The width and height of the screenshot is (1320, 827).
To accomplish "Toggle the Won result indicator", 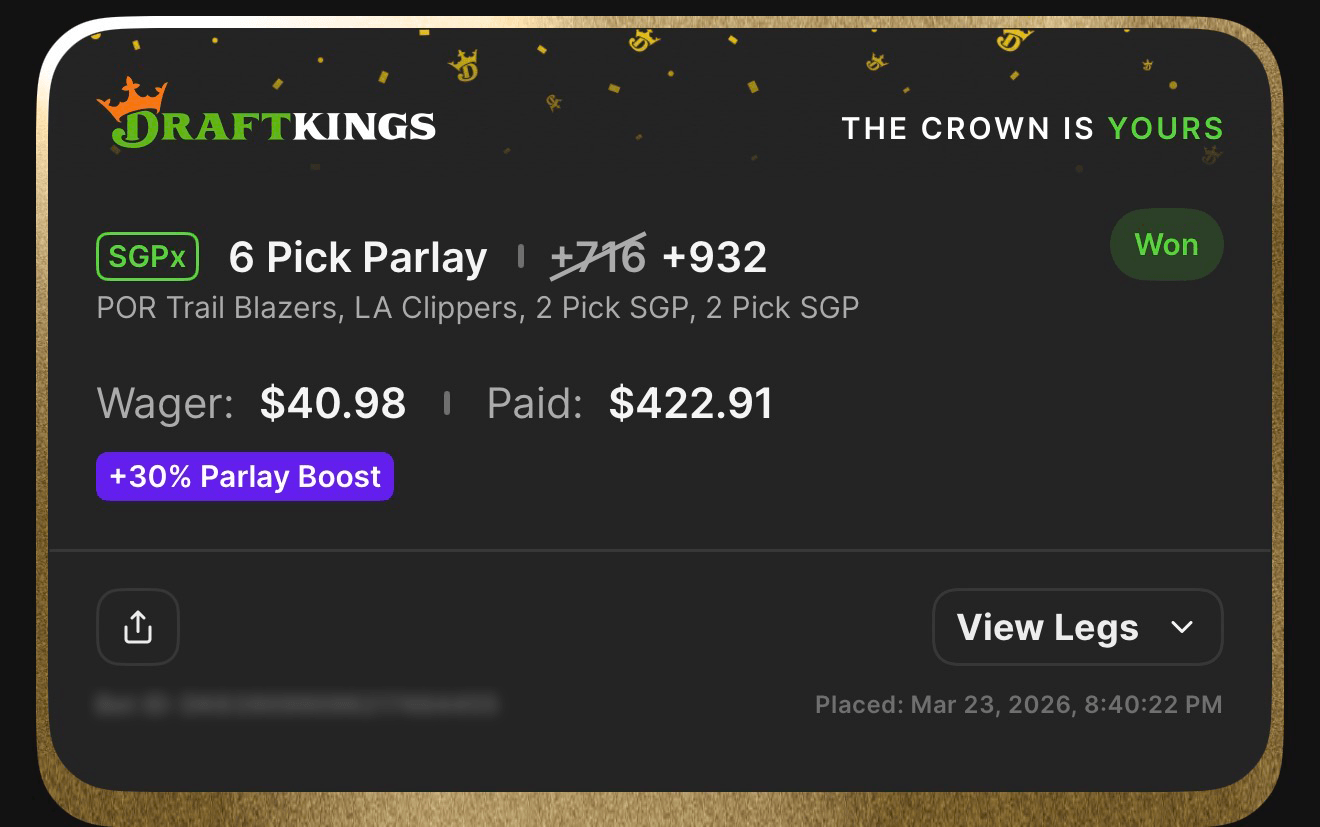I will click(1166, 244).
